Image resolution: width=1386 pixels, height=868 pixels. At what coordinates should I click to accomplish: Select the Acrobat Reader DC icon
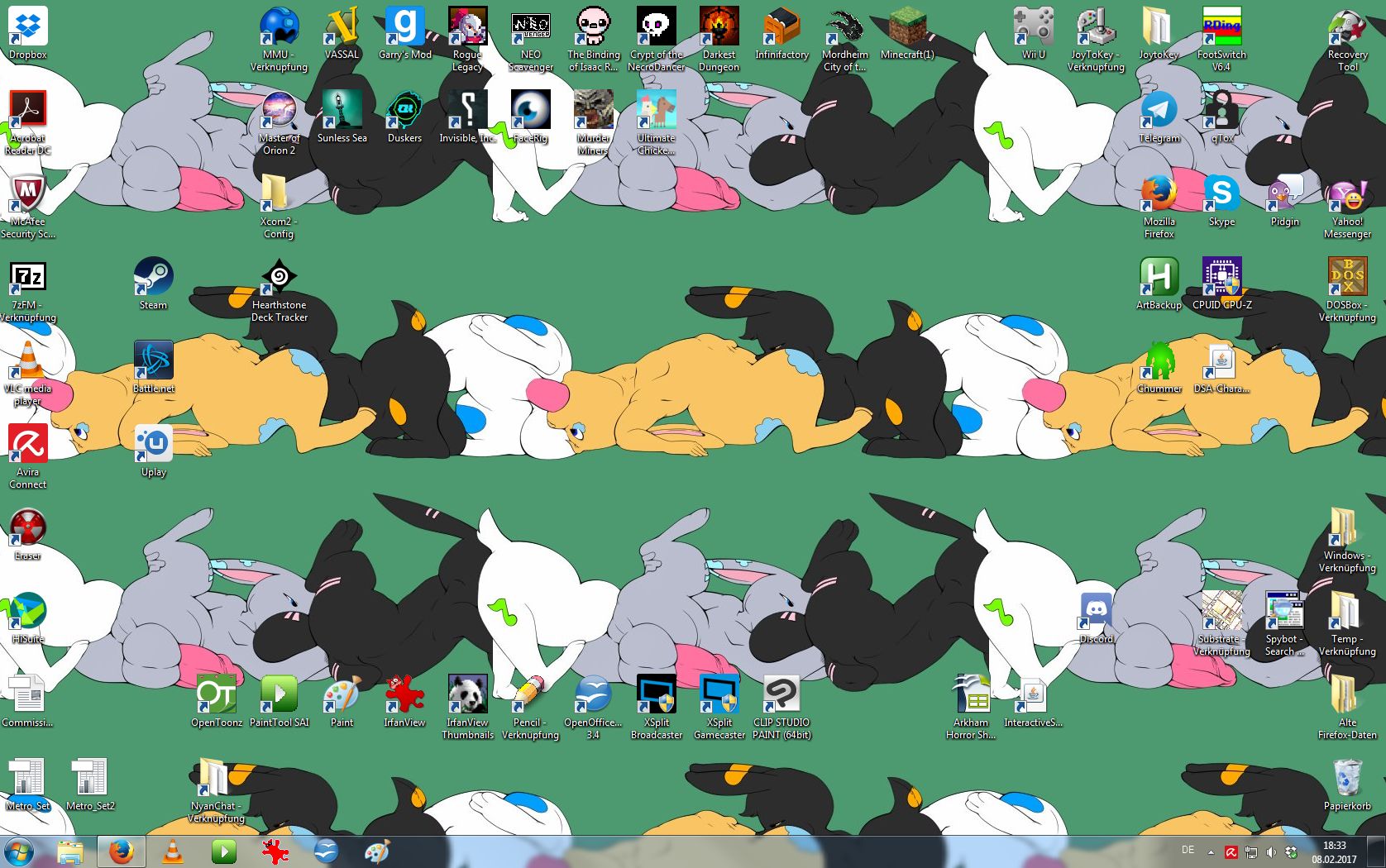(x=28, y=122)
